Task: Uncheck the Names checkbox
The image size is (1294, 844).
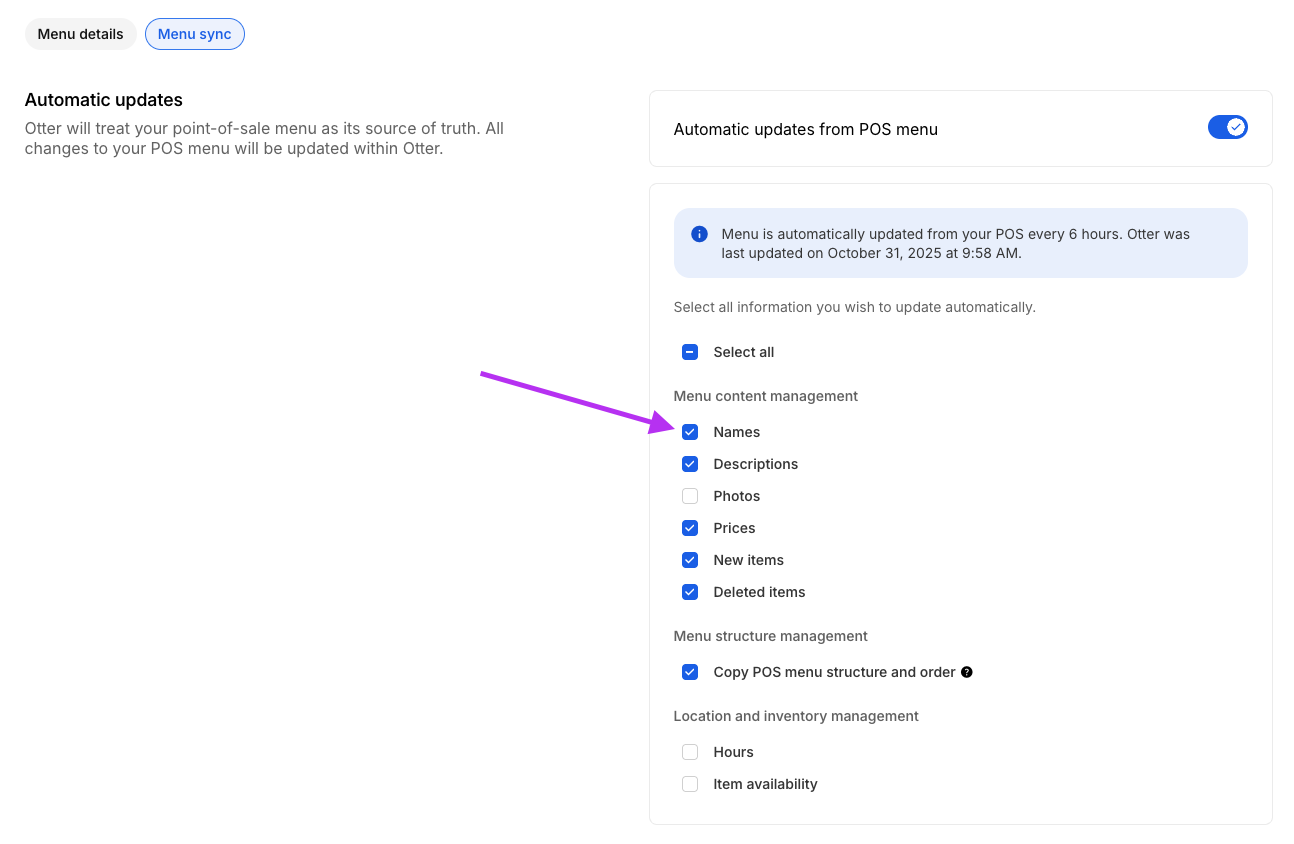Action: click(690, 432)
